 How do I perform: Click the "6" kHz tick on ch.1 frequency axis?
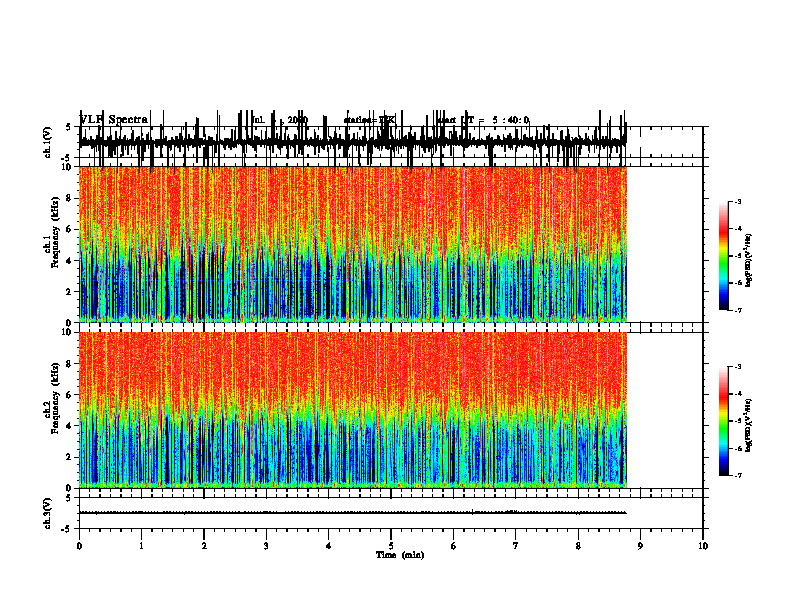70,229
